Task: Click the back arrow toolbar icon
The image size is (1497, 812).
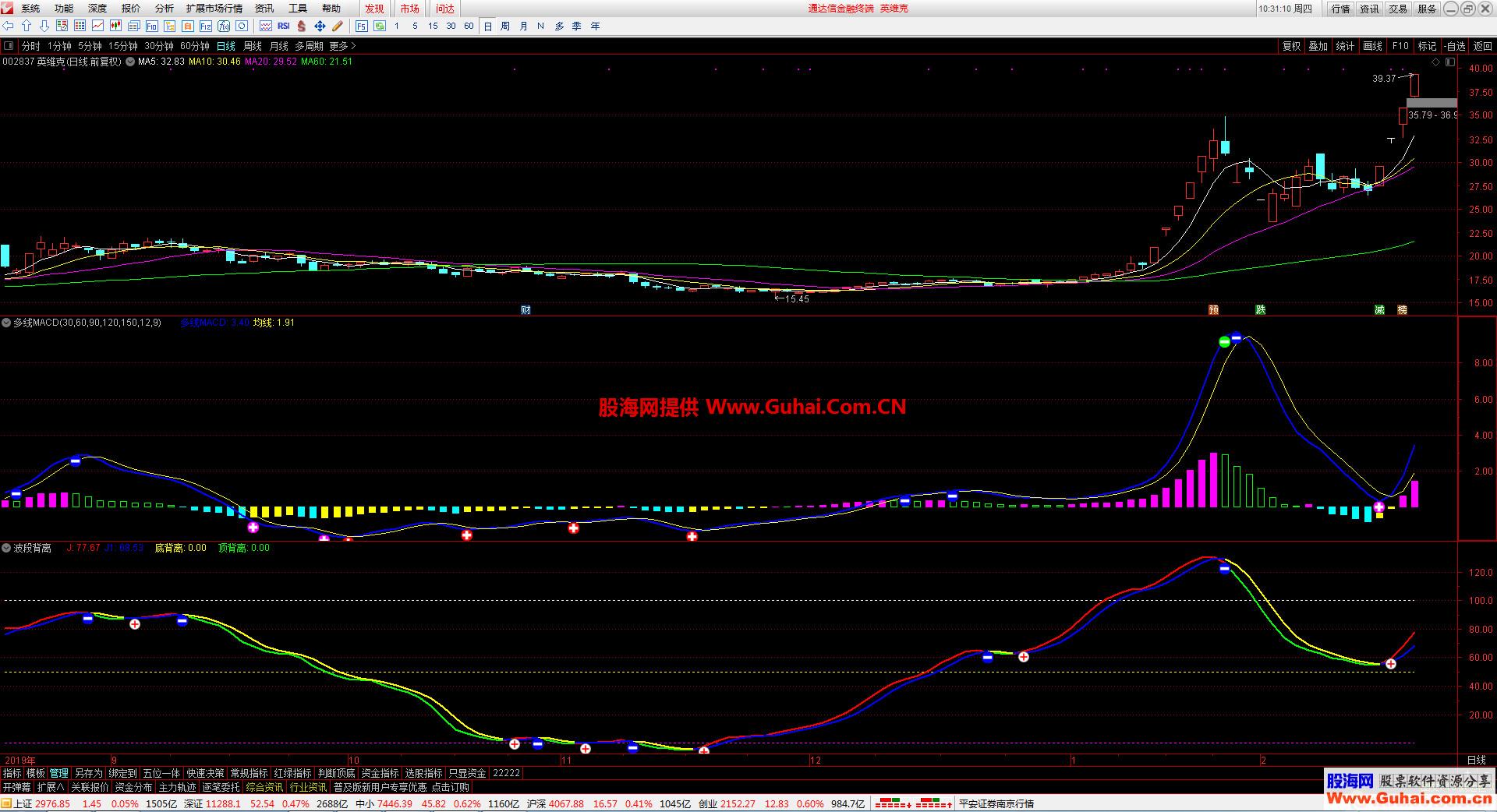Action: [x=9, y=26]
